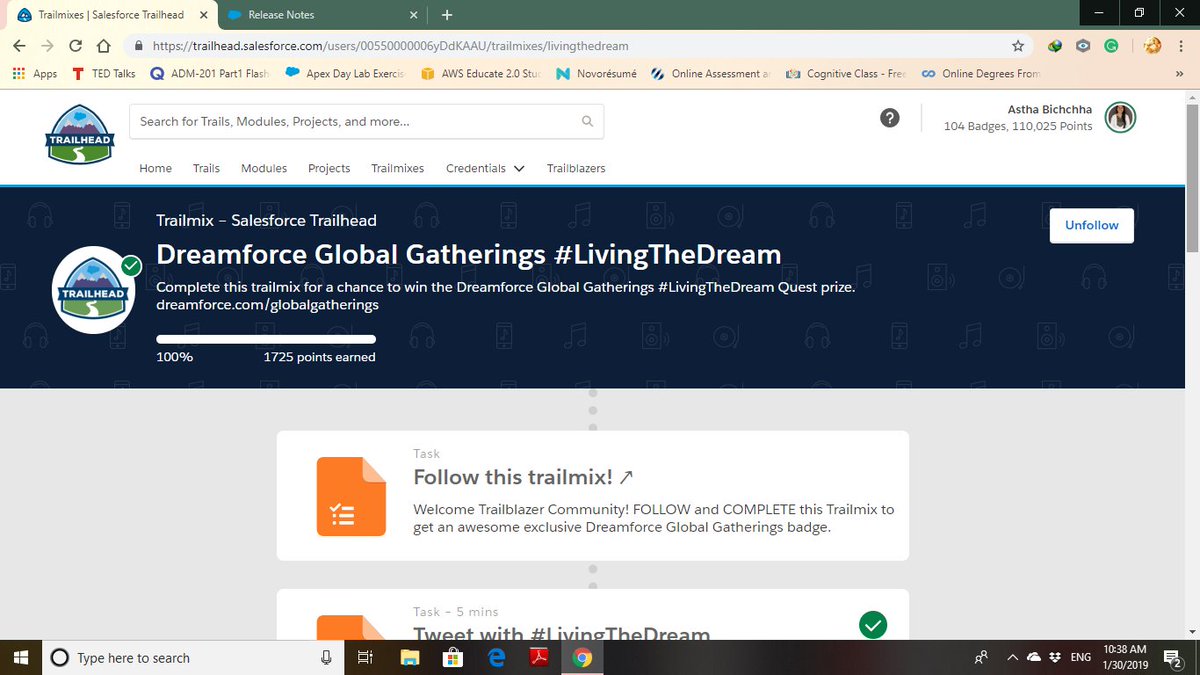Open the Apex Day Lab Exercis bookmark
Image resolution: width=1200 pixels, height=675 pixels.
coord(346,74)
